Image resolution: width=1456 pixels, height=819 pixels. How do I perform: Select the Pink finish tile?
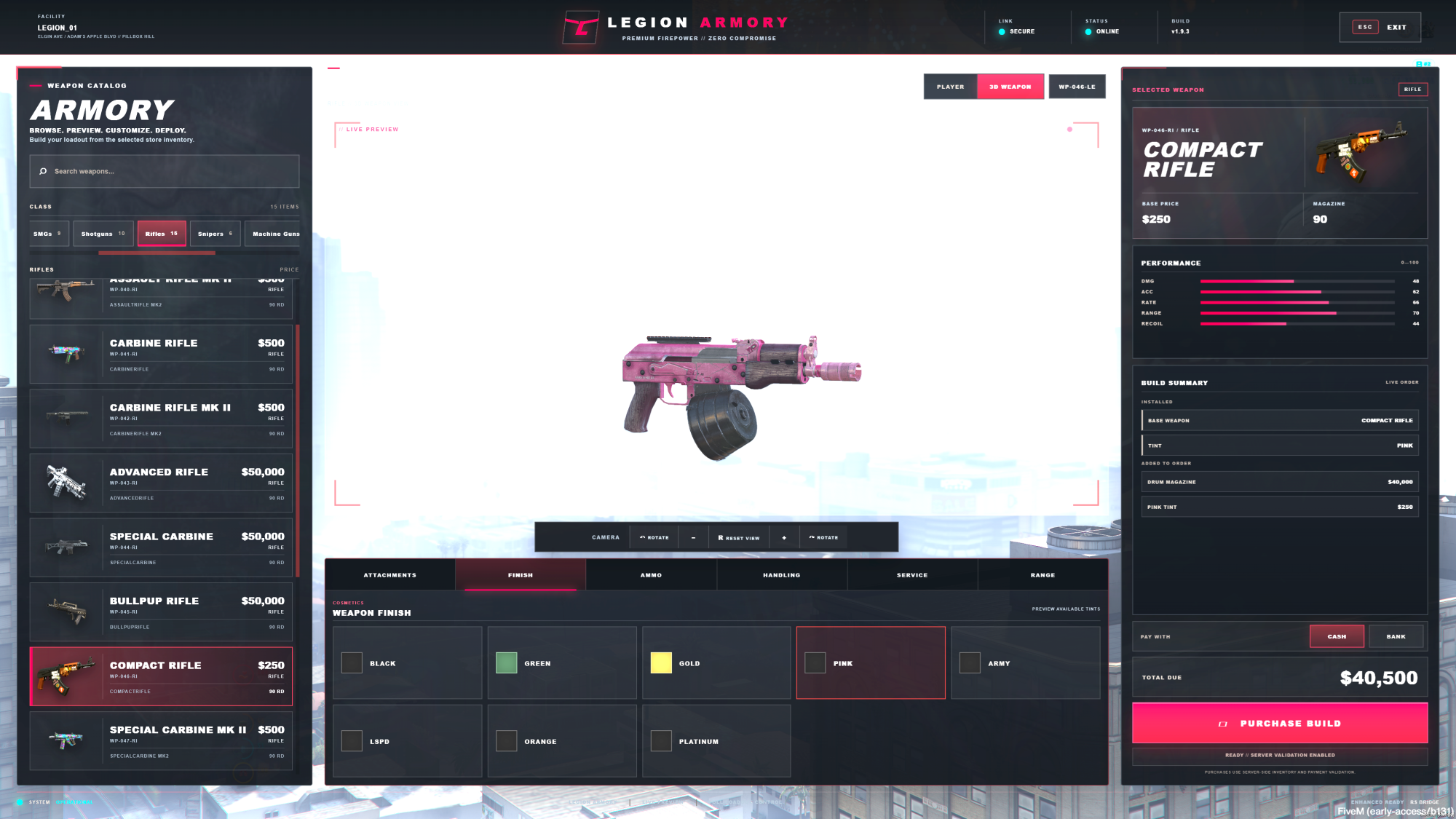point(871,662)
